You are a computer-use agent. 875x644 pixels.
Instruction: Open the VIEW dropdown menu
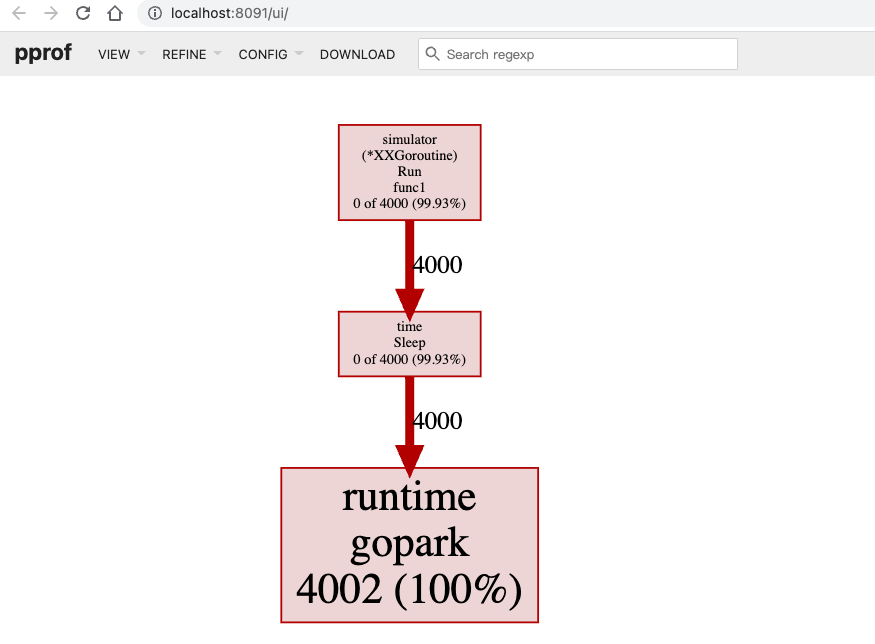pyautogui.click(x=113, y=54)
